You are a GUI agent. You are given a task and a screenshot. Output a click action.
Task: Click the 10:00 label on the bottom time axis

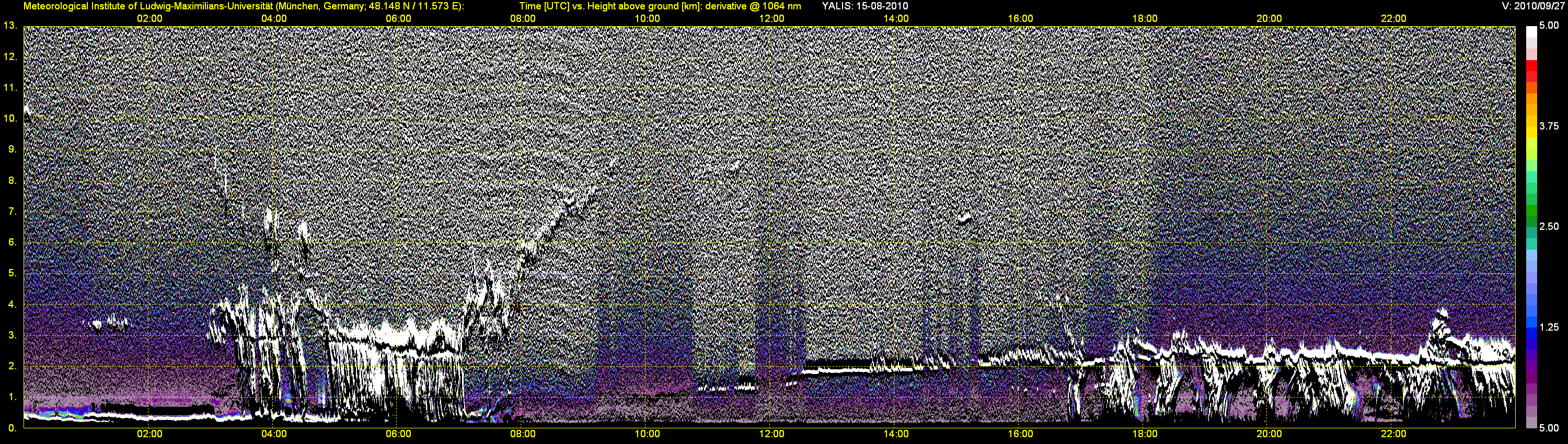pyautogui.click(x=647, y=434)
